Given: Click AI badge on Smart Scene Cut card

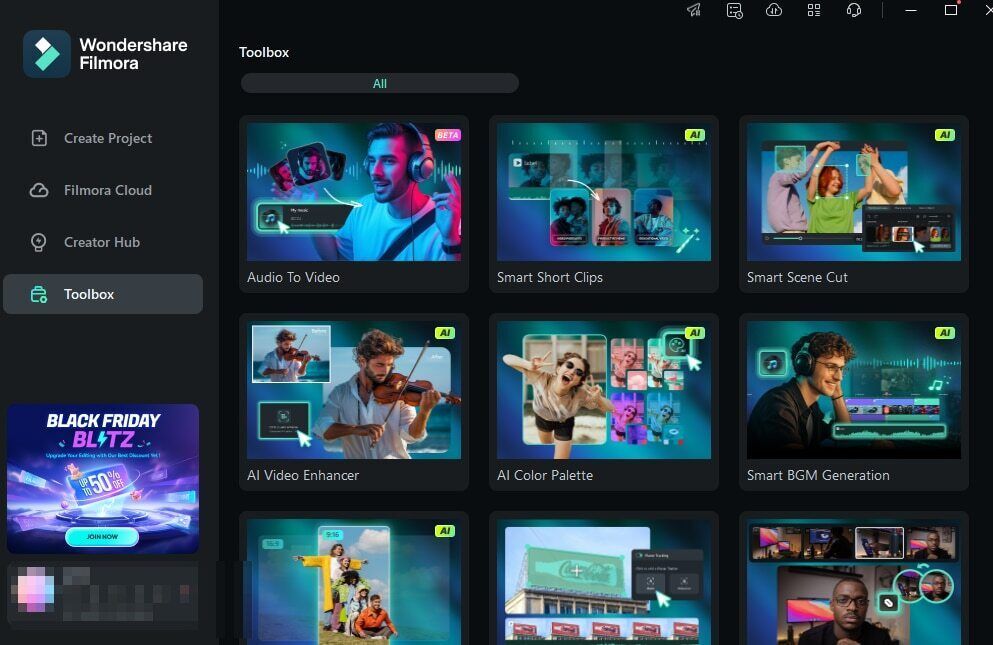Looking at the screenshot, I should click(x=945, y=135).
